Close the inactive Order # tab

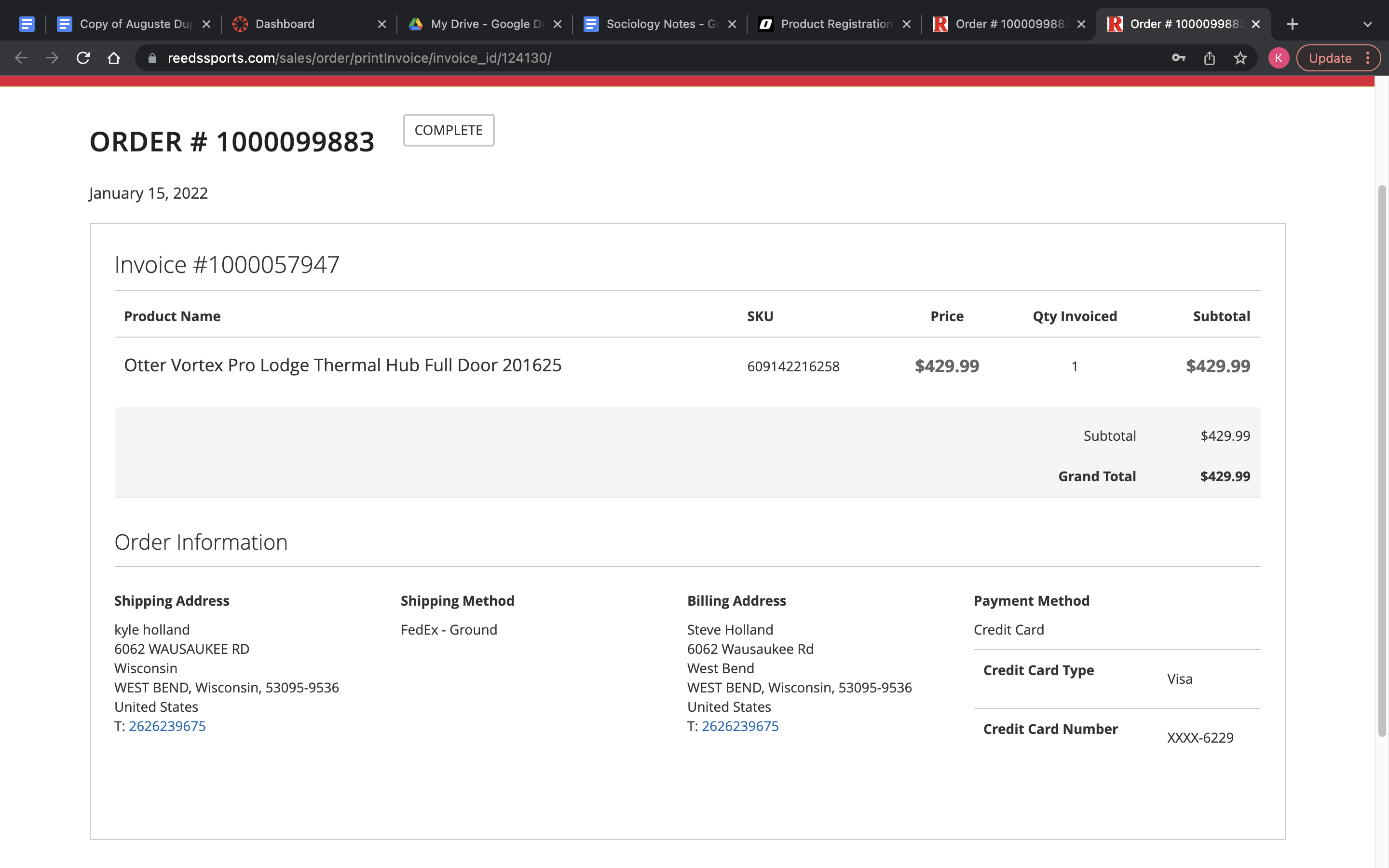(x=1081, y=24)
